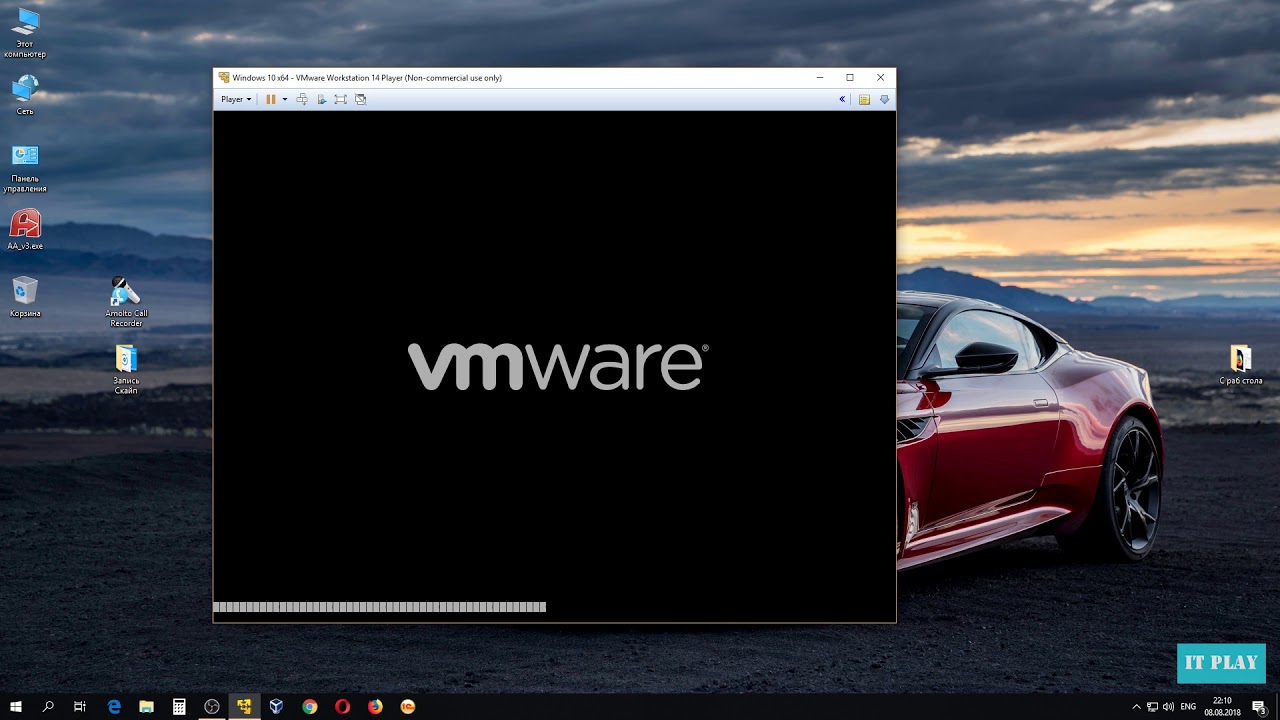The width and height of the screenshot is (1280, 720).
Task: Open the VMware removable devices icon
Action: click(321, 99)
